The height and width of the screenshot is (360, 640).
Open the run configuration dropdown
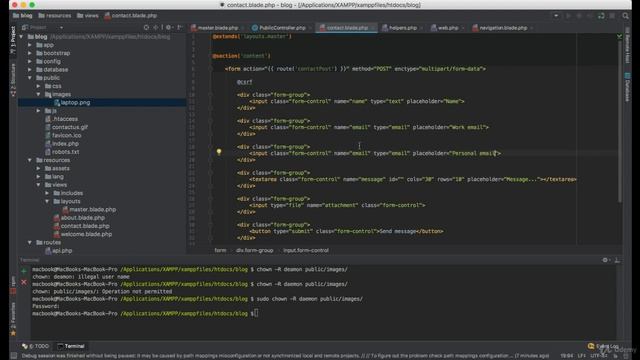[556, 16]
